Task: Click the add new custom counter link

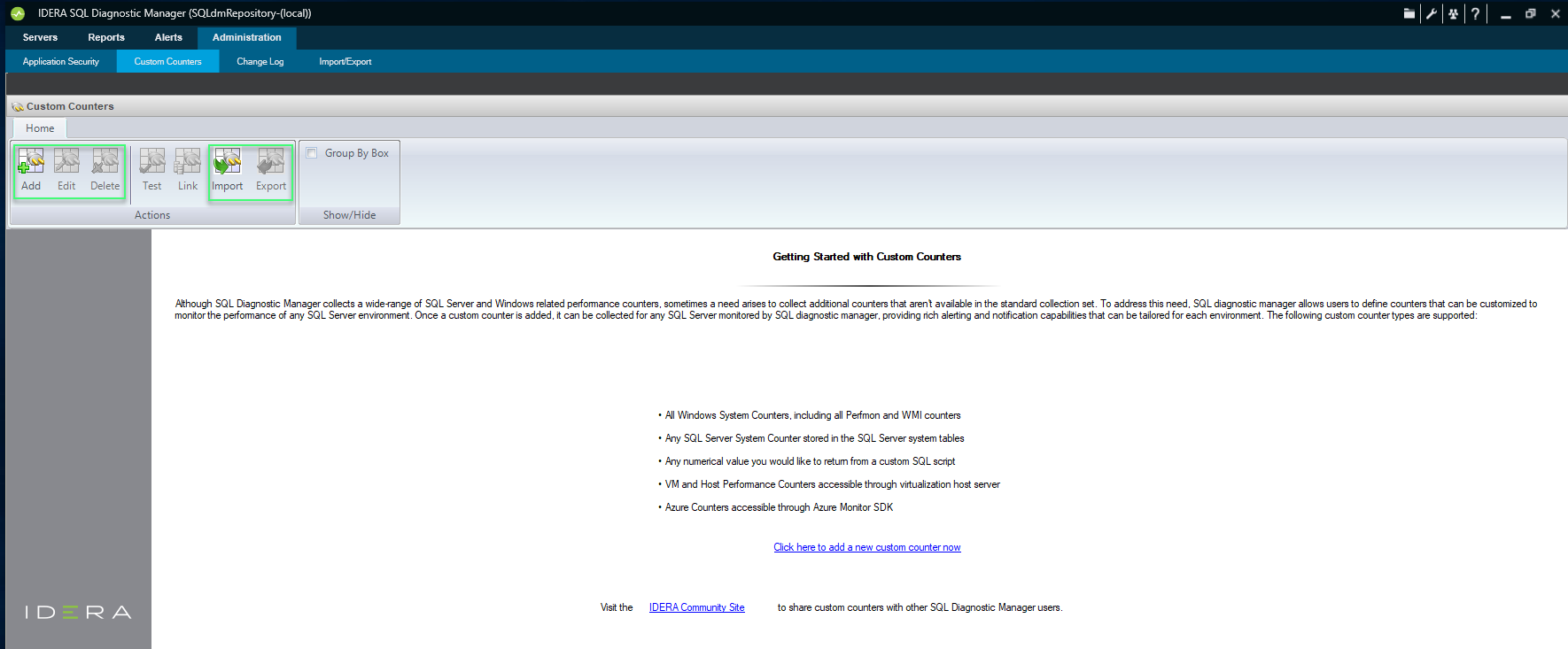Action: (x=867, y=547)
